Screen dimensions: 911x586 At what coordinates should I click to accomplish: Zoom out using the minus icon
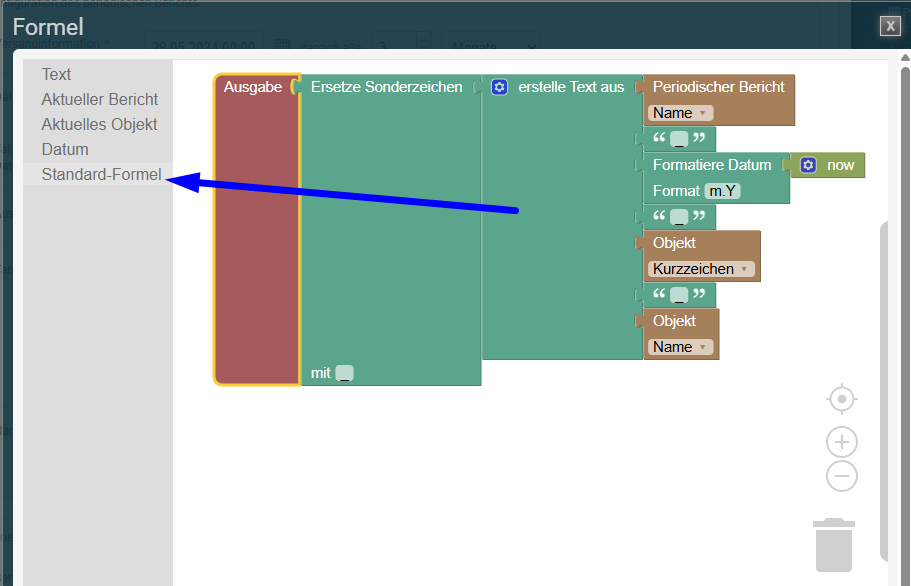click(x=842, y=476)
